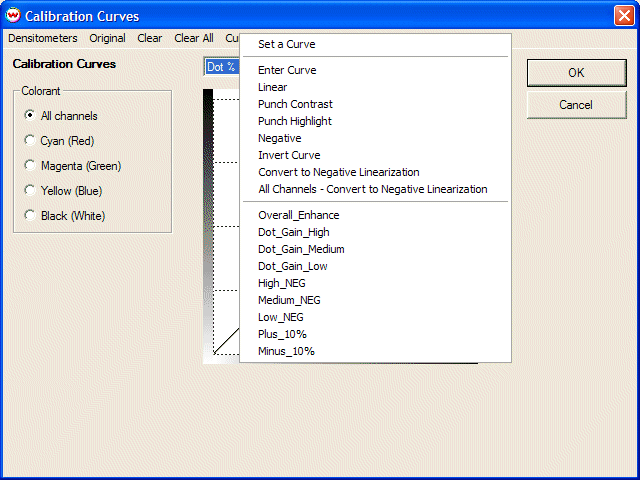Choose Punch Contrast from the menu

pos(295,105)
